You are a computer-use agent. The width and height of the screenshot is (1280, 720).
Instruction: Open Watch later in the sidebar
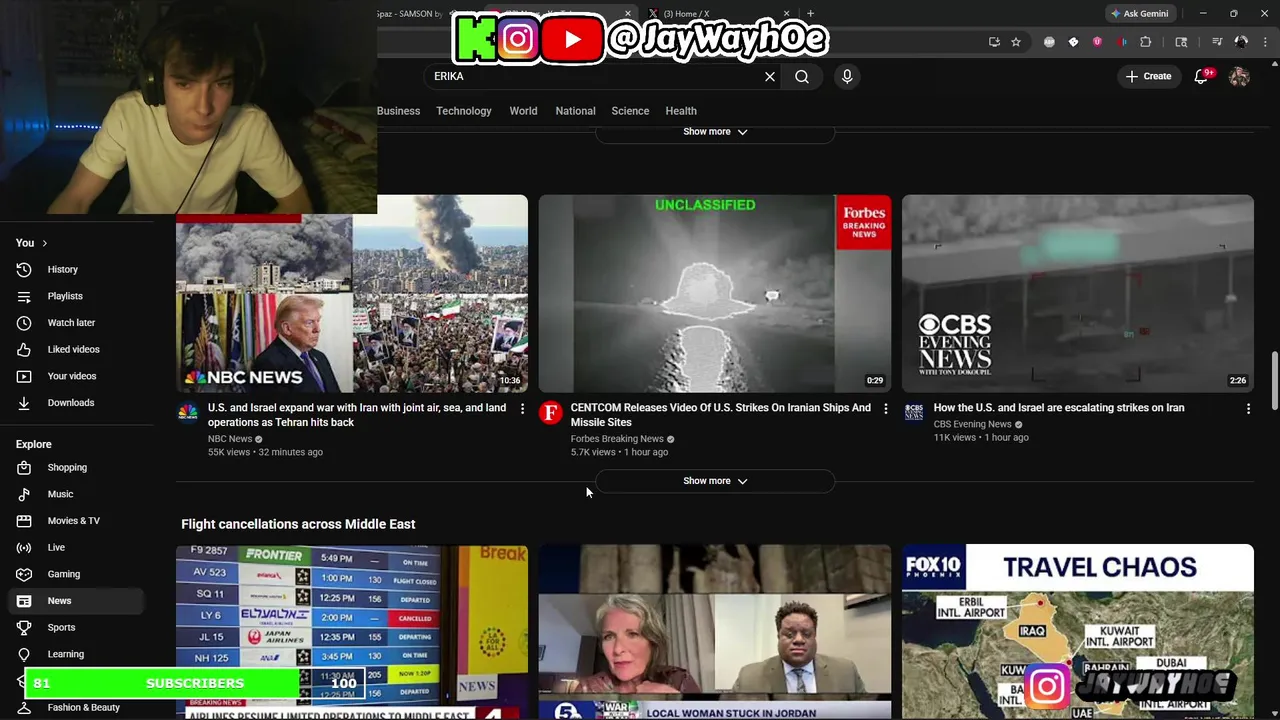76,323
